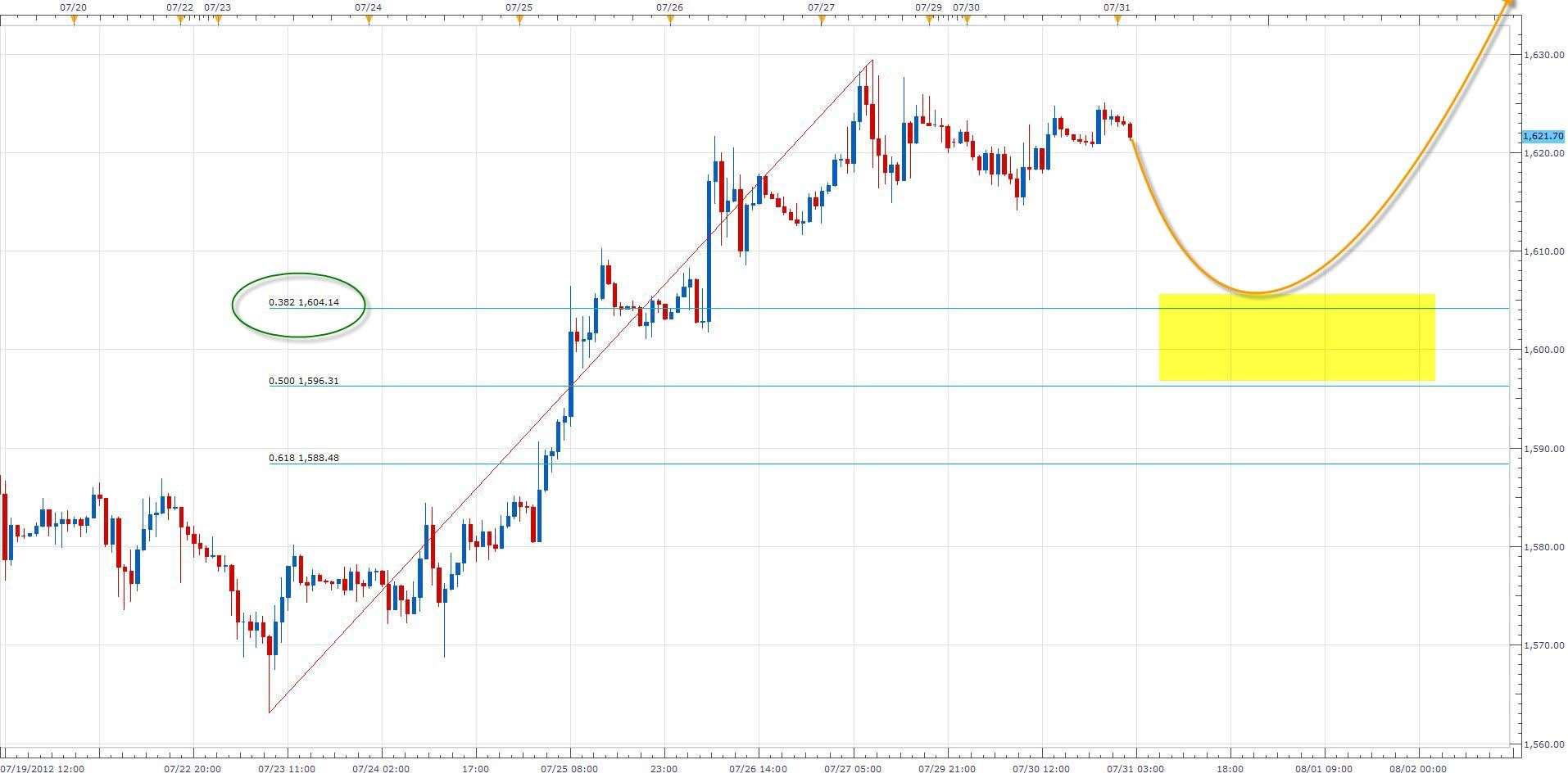Select the 1,610.00 price axis label
Viewport: 1568px width, 778px height.
click(1544, 251)
